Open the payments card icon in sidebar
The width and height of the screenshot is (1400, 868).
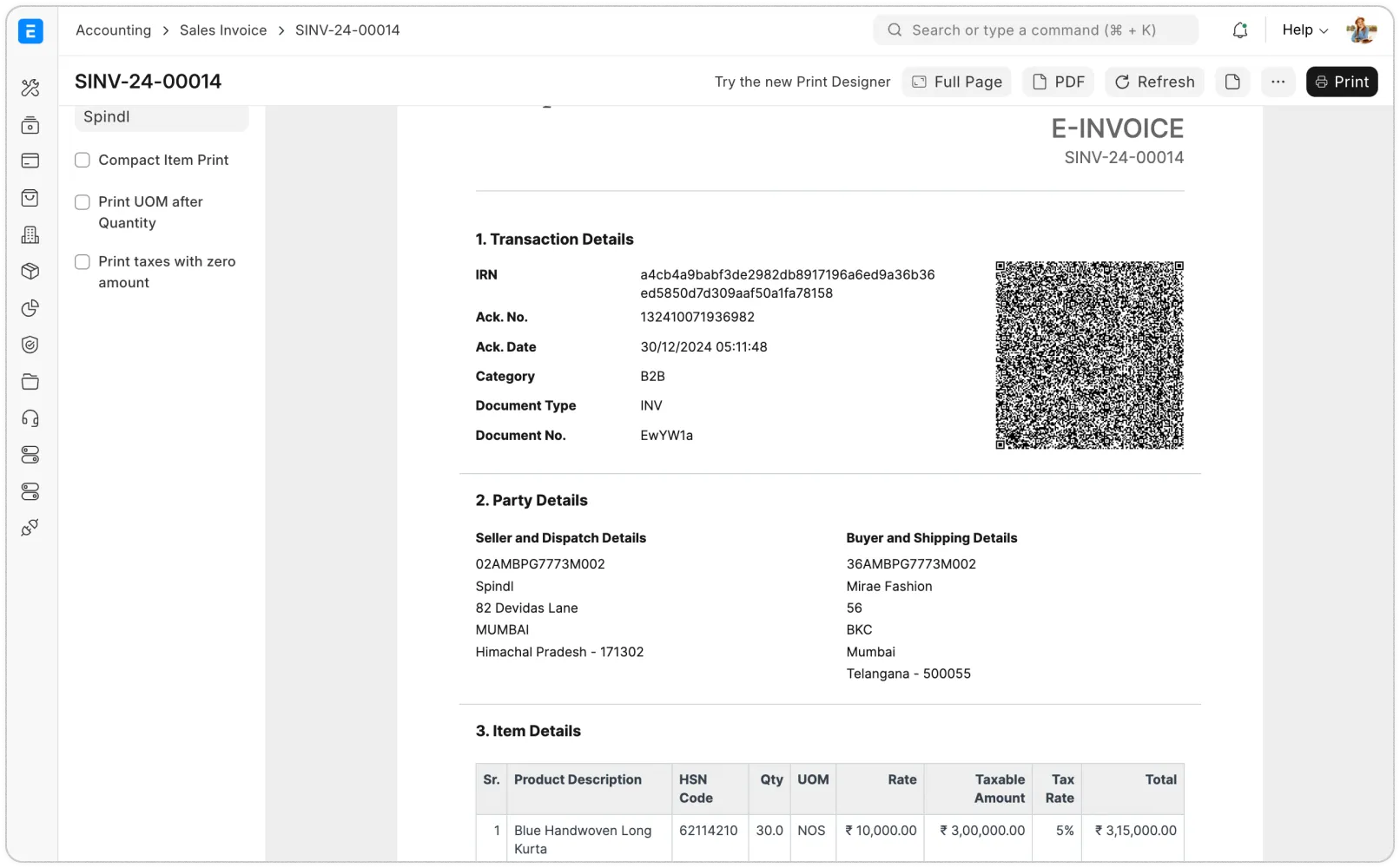tap(30, 161)
